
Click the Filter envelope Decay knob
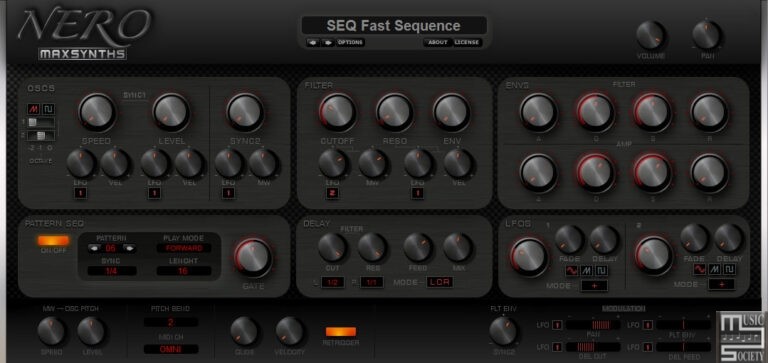point(596,112)
